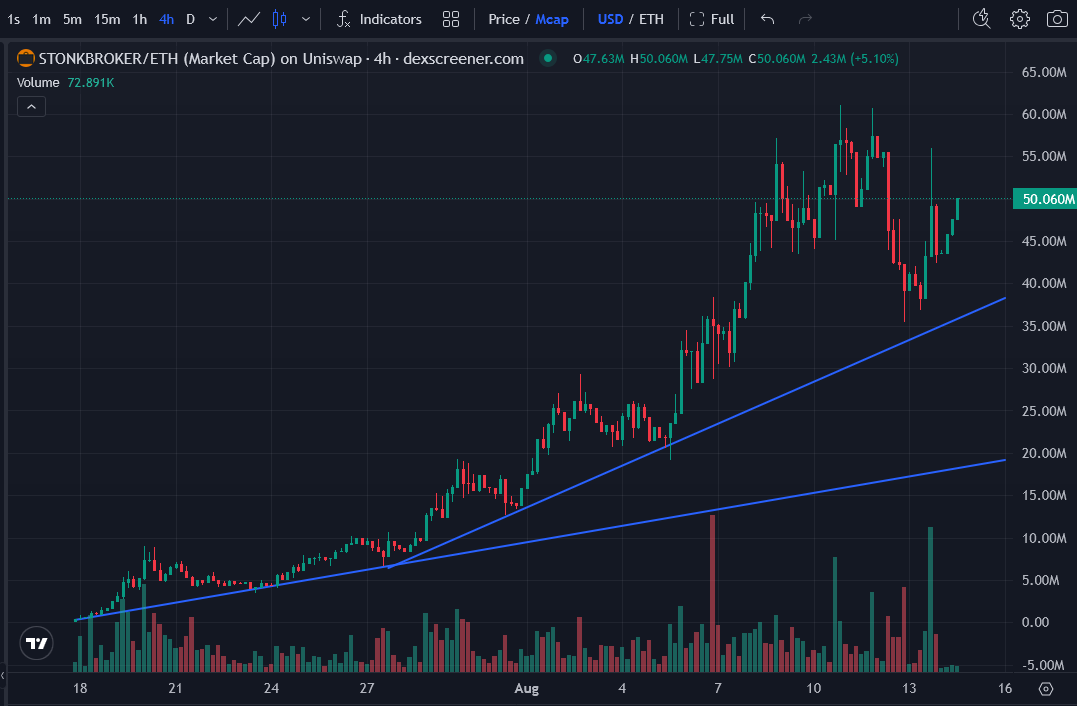Click the 35.00M price axis label
The image size is (1077, 706).
point(1044,326)
